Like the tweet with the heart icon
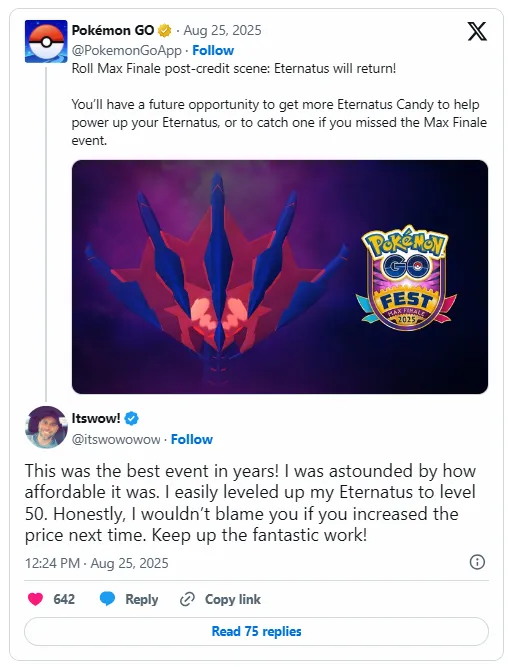The image size is (512, 667). (35, 599)
